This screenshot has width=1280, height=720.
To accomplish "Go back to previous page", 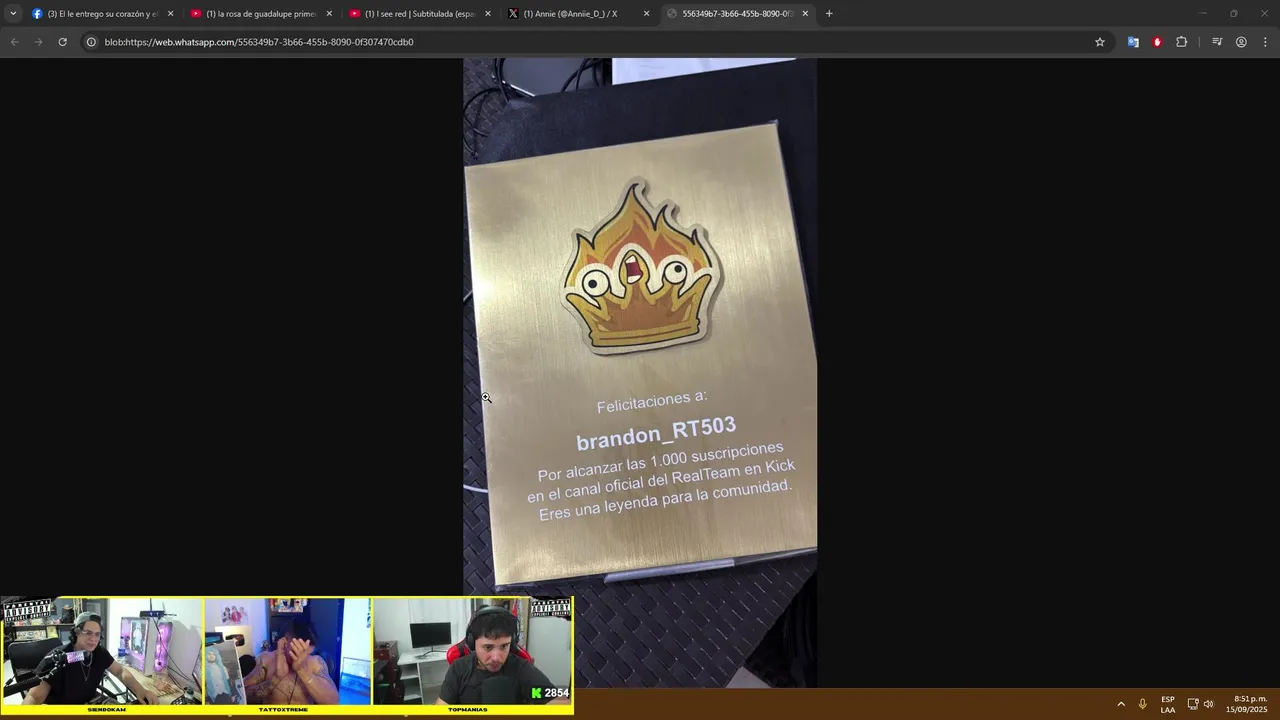I will pyautogui.click(x=14, y=42).
